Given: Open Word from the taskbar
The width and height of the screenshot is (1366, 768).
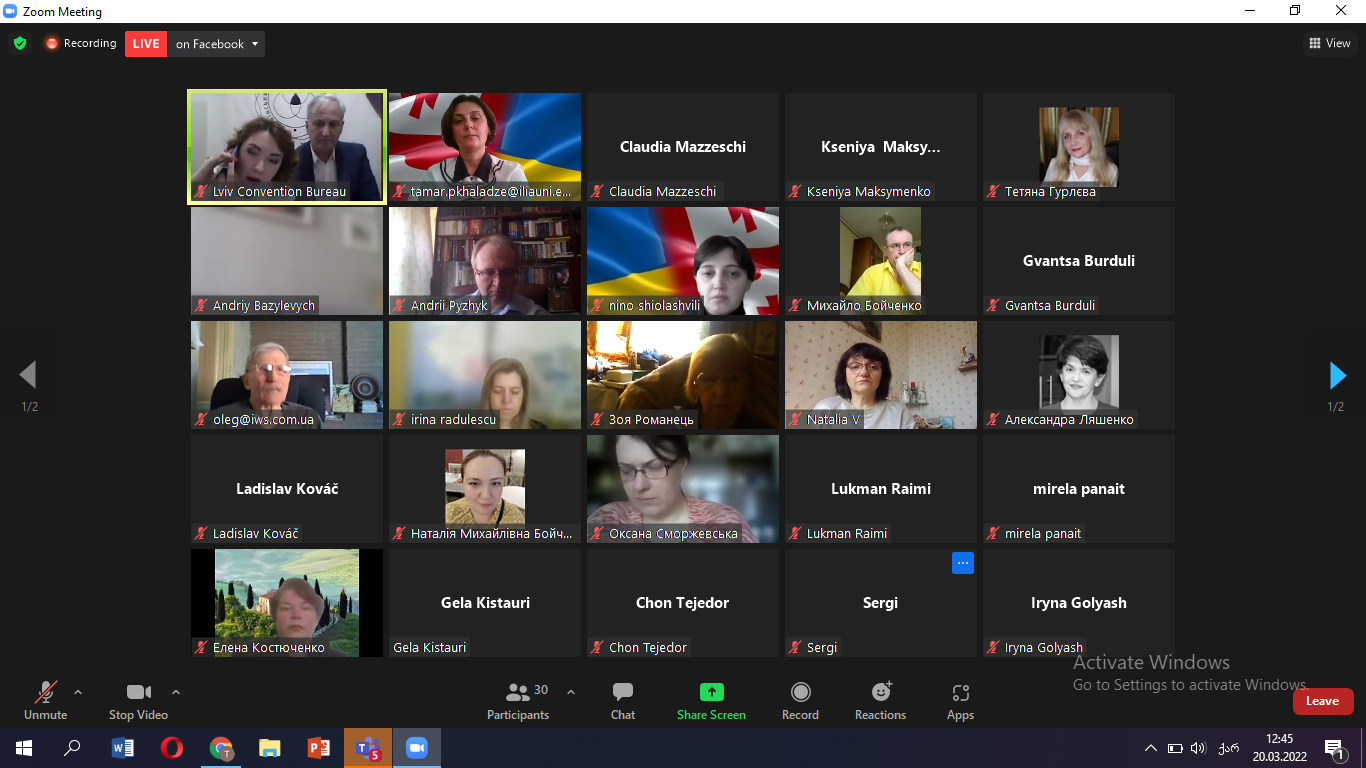Looking at the screenshot, I should coord(123,748).
